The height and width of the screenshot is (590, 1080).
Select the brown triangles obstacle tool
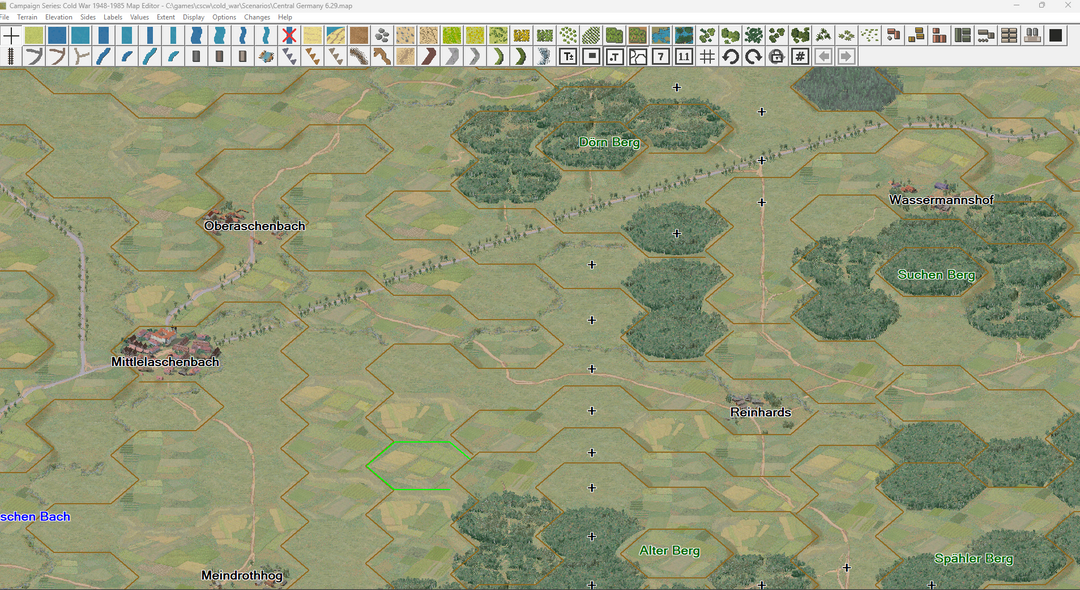[313, 56]
